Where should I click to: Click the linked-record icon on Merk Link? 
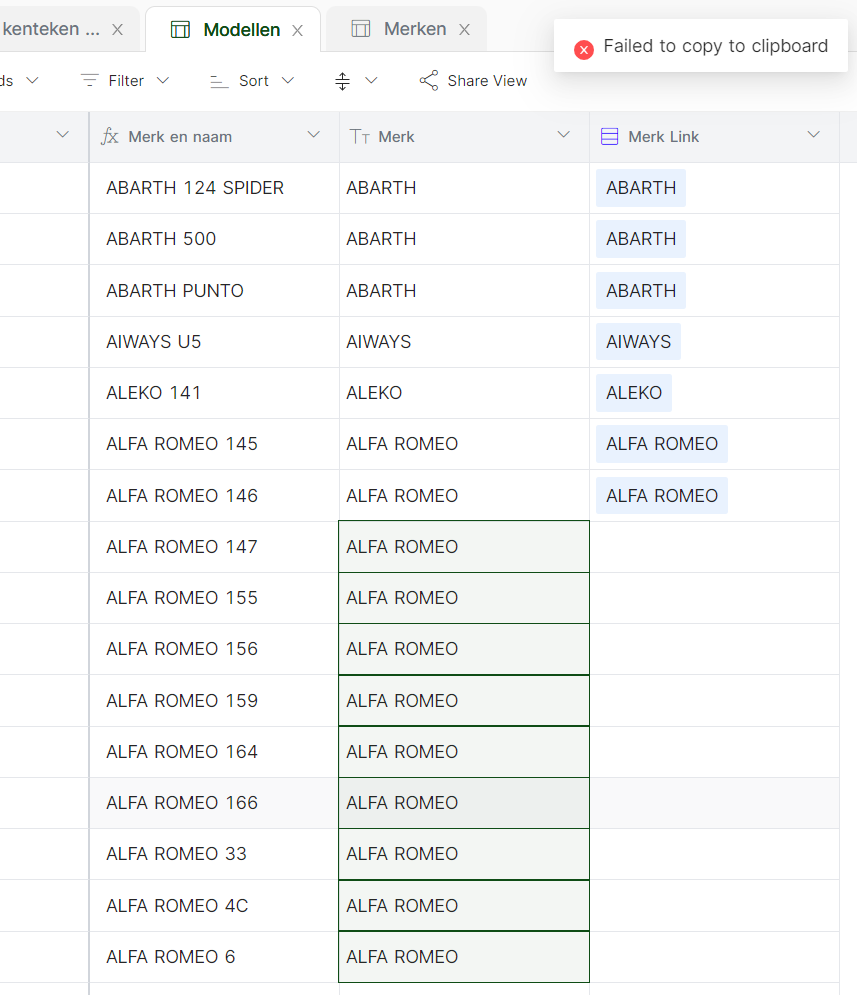pos(609,136)
